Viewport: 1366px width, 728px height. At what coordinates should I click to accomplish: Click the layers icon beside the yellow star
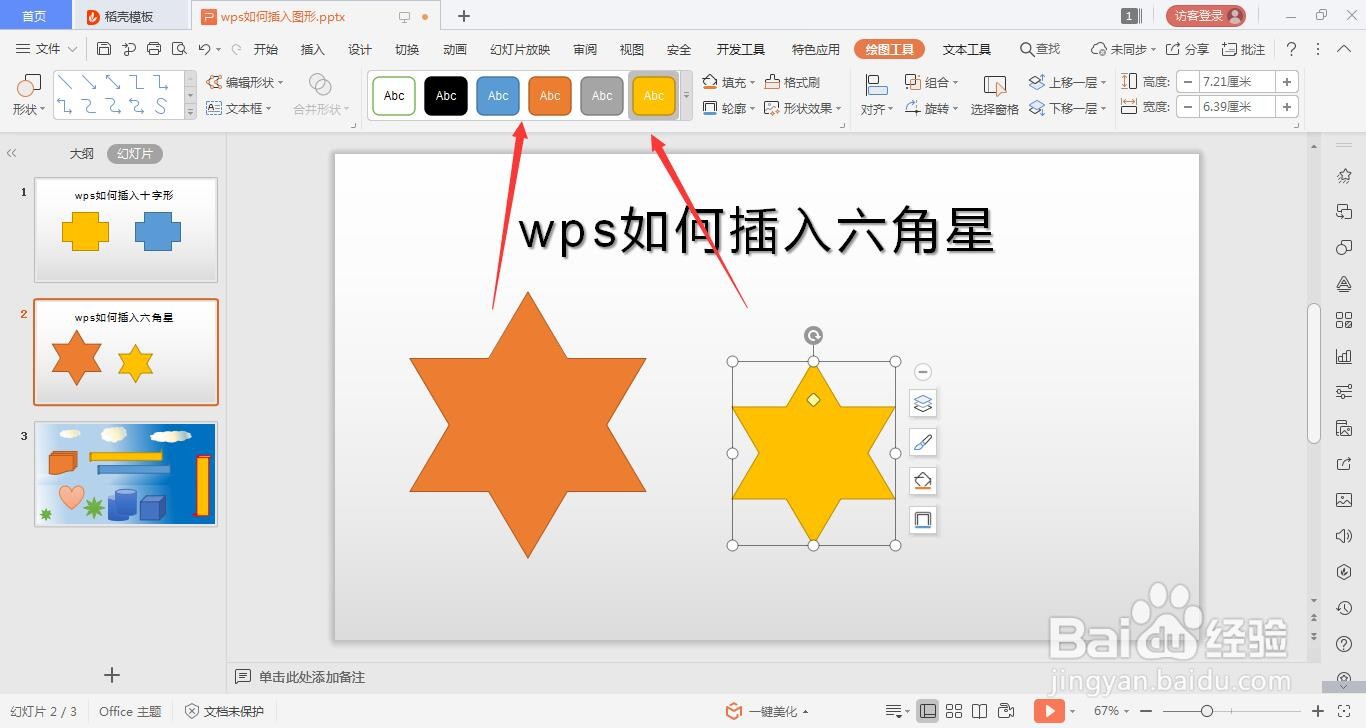[x=923, y=403]
